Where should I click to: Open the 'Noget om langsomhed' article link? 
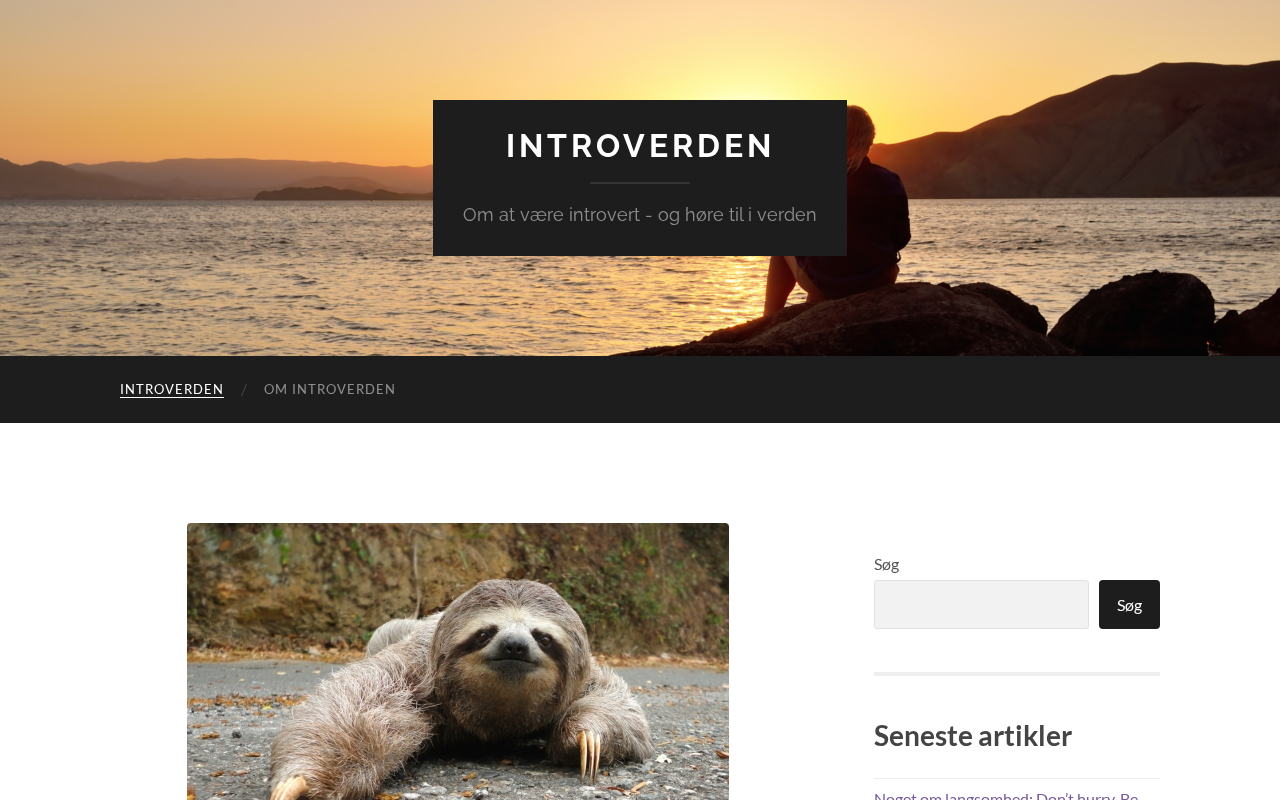pyautogui.click(x=1006, y=794)
